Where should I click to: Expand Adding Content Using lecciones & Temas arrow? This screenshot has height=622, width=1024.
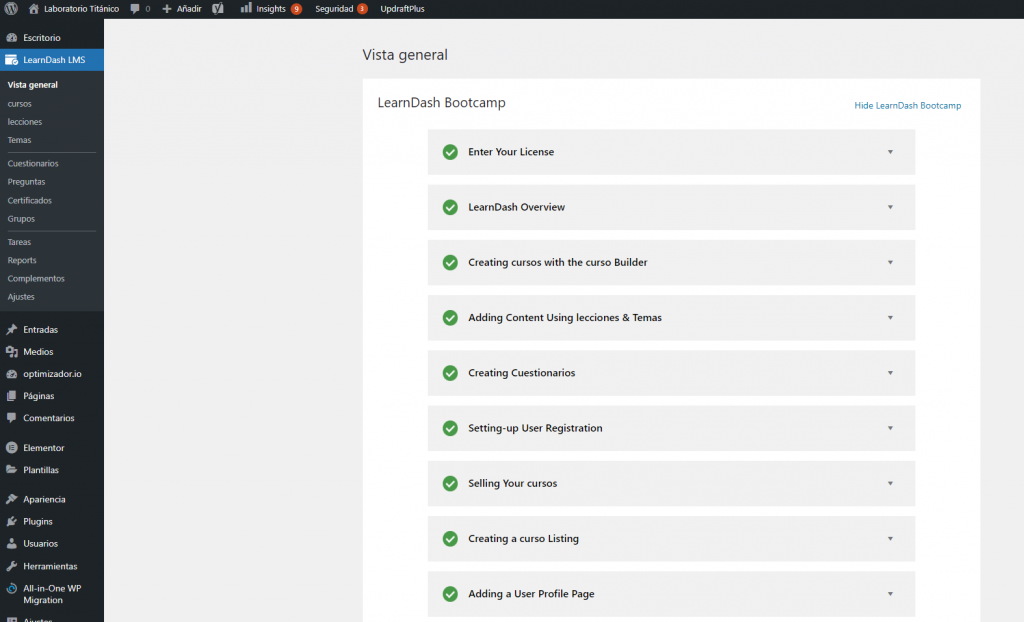[890, 318]
